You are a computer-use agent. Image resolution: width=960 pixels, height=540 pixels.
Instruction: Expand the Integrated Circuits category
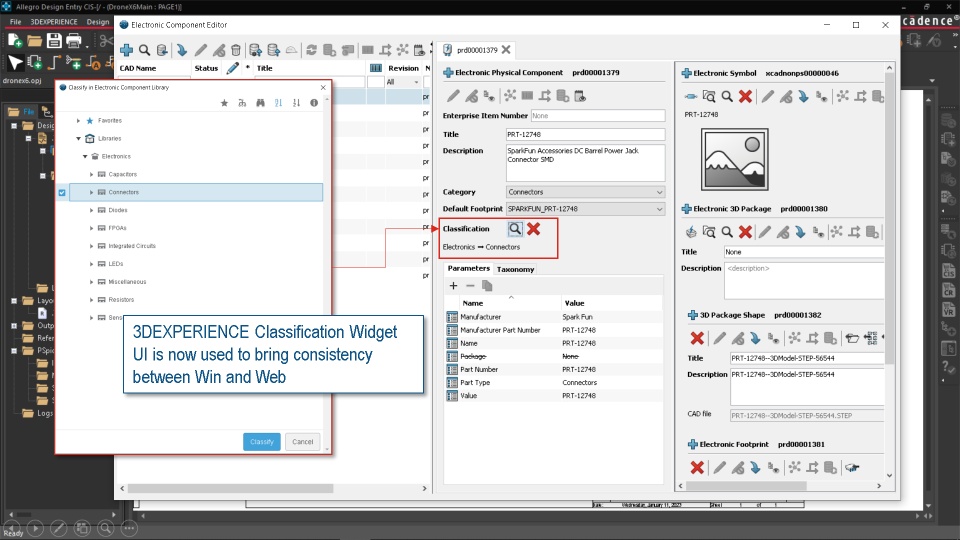coord(92,246)
